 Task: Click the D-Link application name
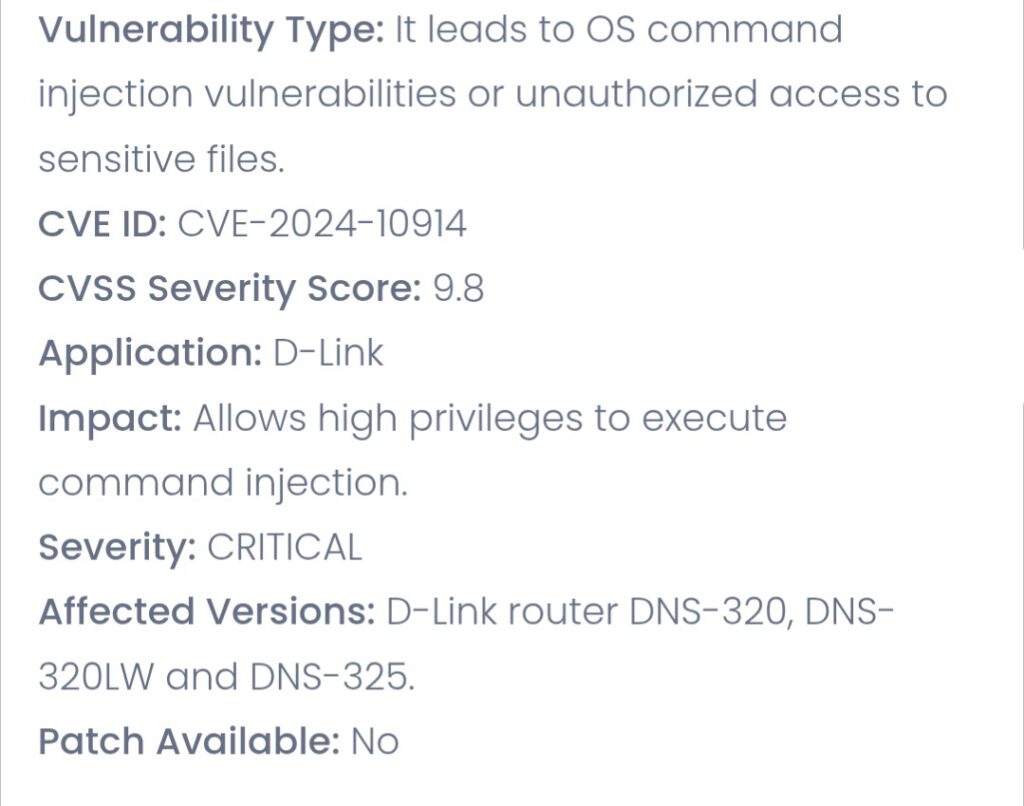328,353
